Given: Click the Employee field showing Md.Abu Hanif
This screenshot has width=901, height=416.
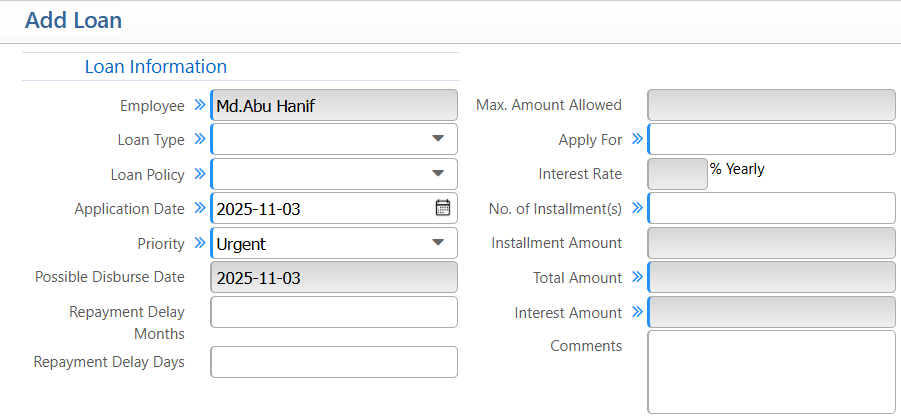Looking at the screenshot, I should tap(334, 105).
